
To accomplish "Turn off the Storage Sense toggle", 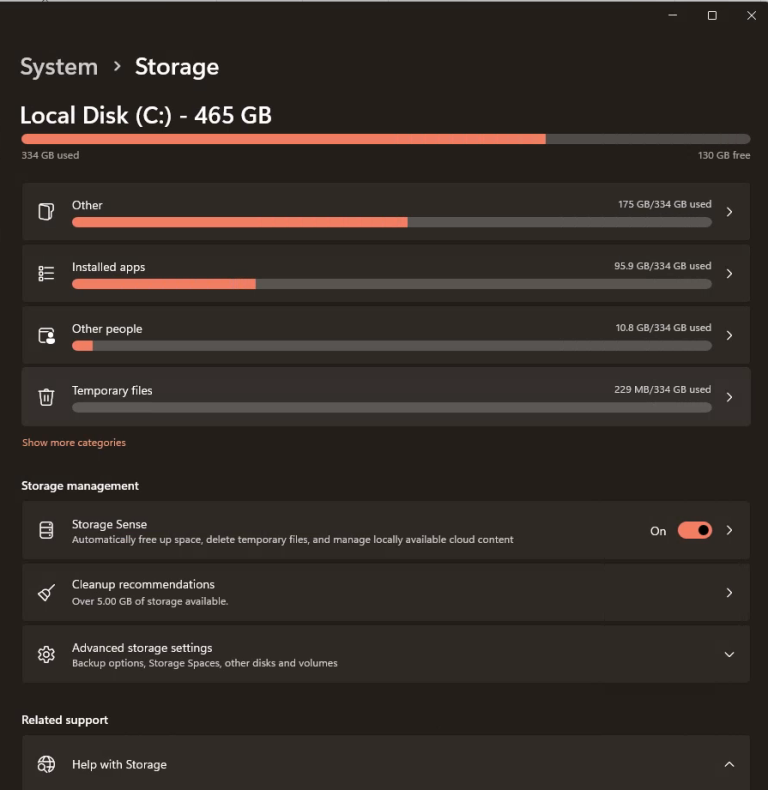I will point(694,531).
